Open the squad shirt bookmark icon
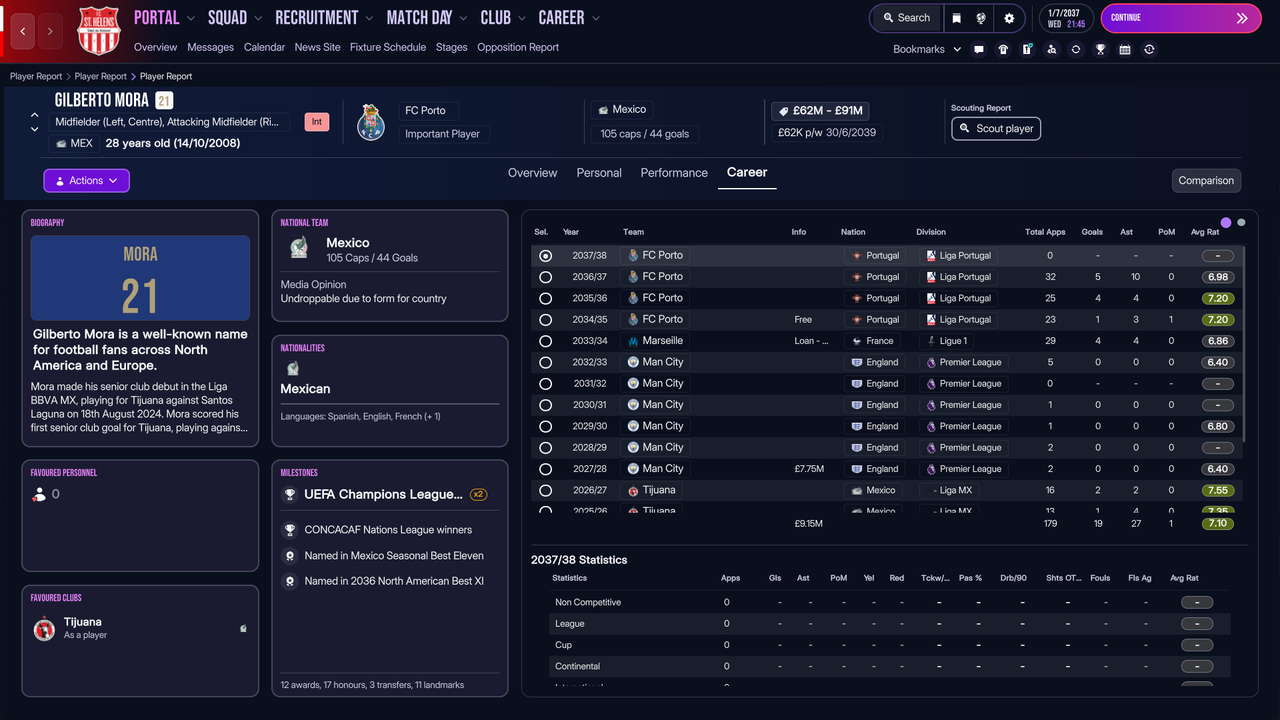1280x720 pixels. pyautogui.click(x=1003, y=49)
